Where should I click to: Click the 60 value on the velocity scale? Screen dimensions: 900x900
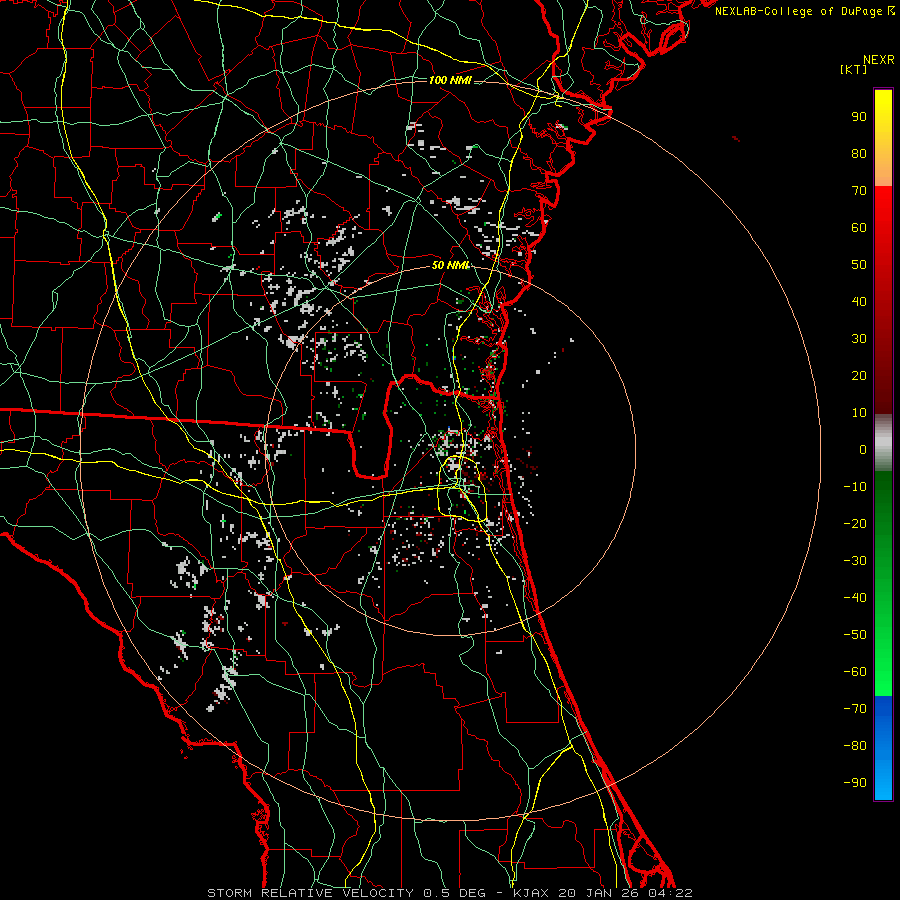pos(859,228)
